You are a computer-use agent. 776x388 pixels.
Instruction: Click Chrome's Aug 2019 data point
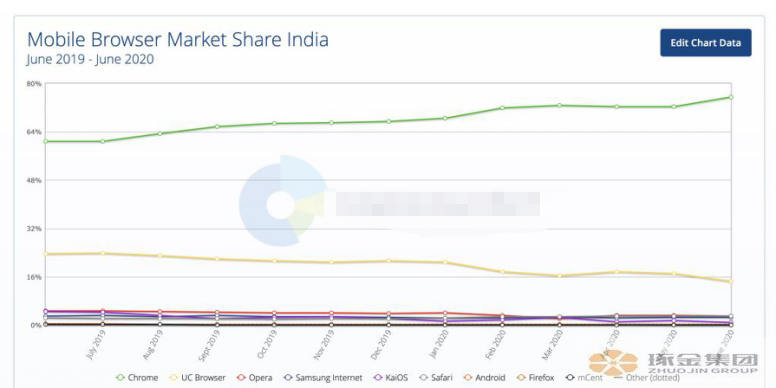pyautogui.click(x=160, y=133)
